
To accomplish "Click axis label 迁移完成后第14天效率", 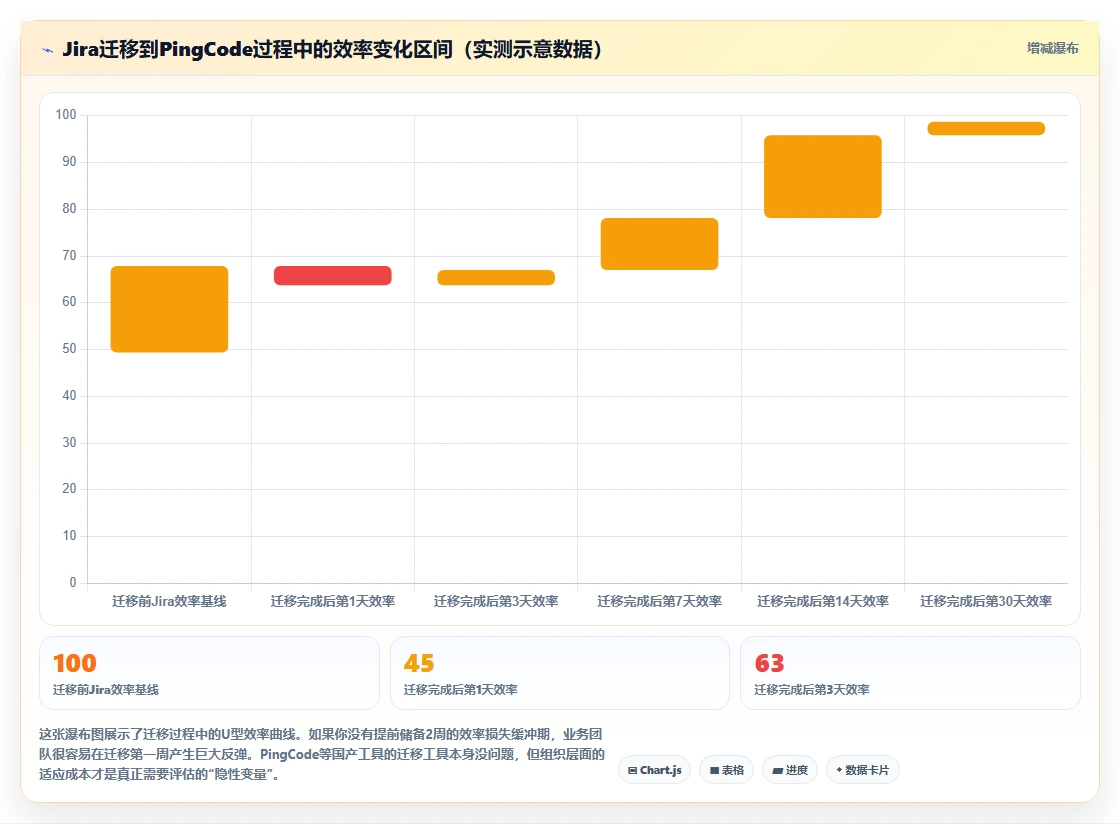I will point(823,601).
